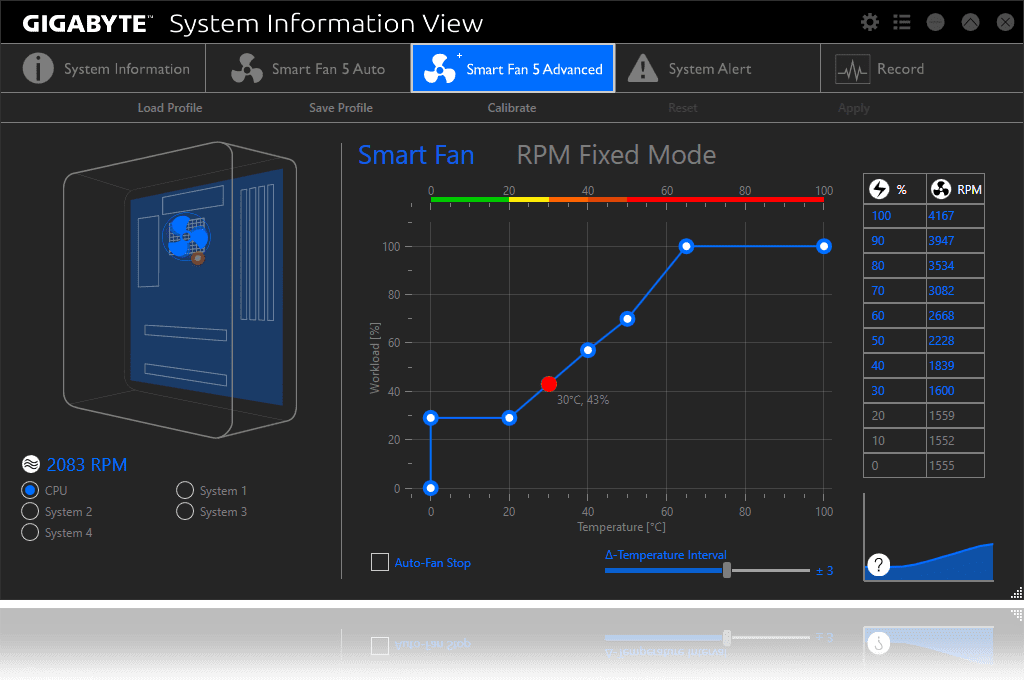Click the System Information 'i' icon
1024x680 pixels.
38,69
